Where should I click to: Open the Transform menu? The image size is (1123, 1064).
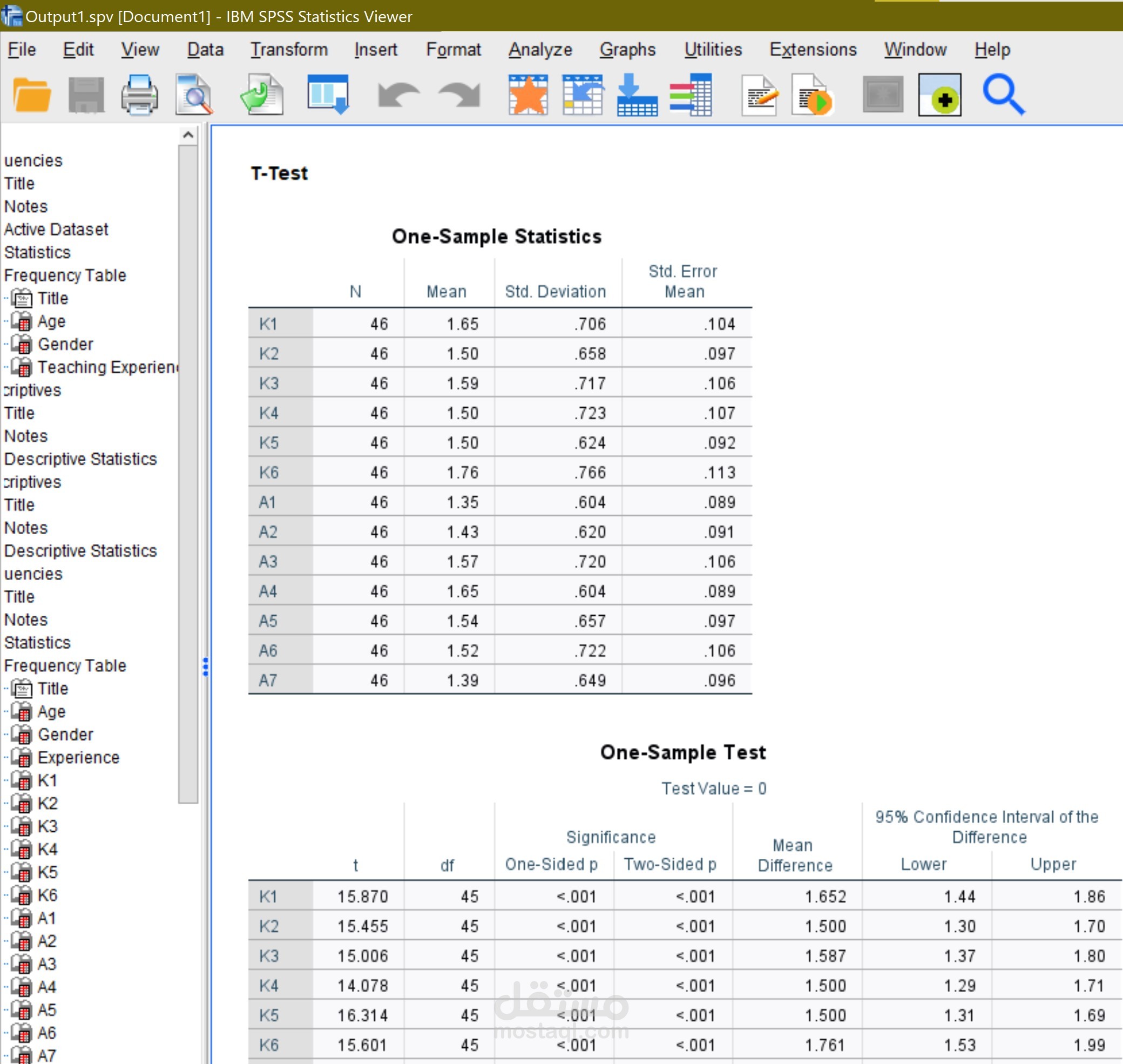289,50
